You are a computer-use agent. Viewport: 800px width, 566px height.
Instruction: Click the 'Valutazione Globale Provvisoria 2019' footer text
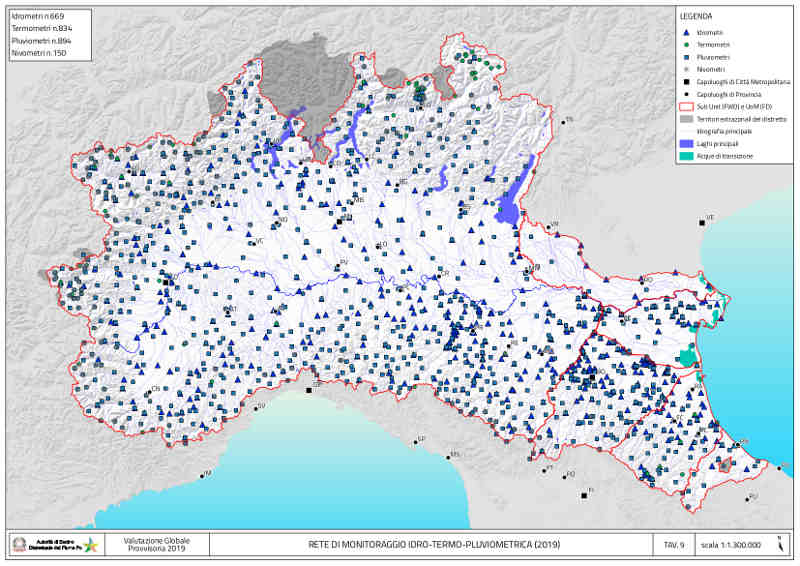point(157,545)
